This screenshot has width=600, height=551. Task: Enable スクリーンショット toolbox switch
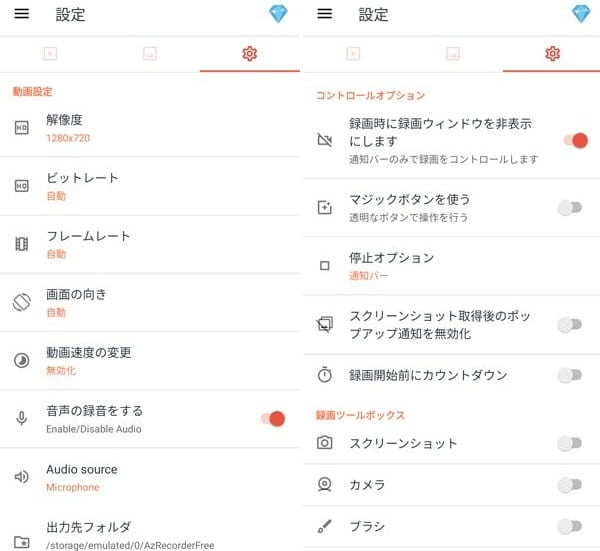[570, 443]
